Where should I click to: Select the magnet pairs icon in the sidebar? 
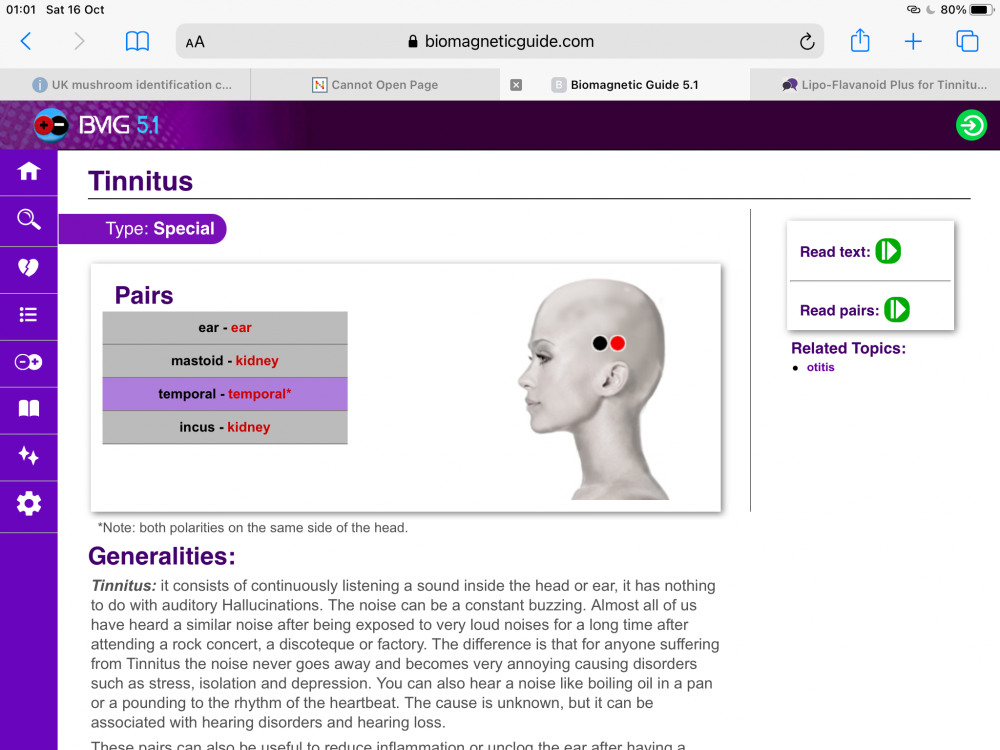28,362
